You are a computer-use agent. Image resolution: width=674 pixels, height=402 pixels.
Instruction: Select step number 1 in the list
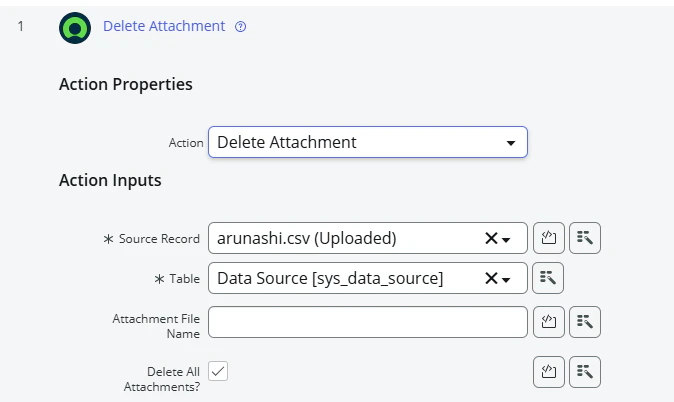pyautogui.click(x=20, y=27)
